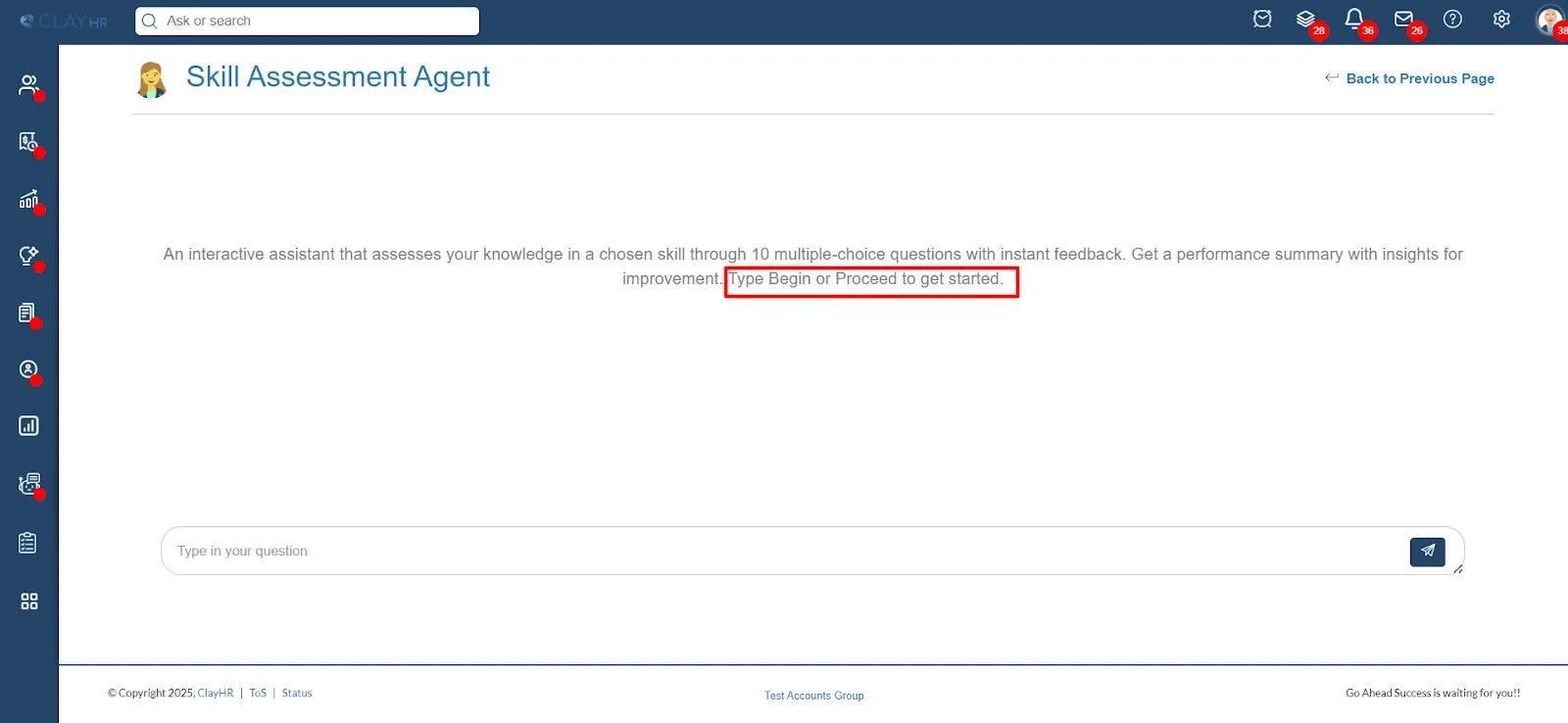Open the recruiting search-document sidebar icon
This screenshot has height=723, width=1568.
pyautogui.click(x=28, y=142)
